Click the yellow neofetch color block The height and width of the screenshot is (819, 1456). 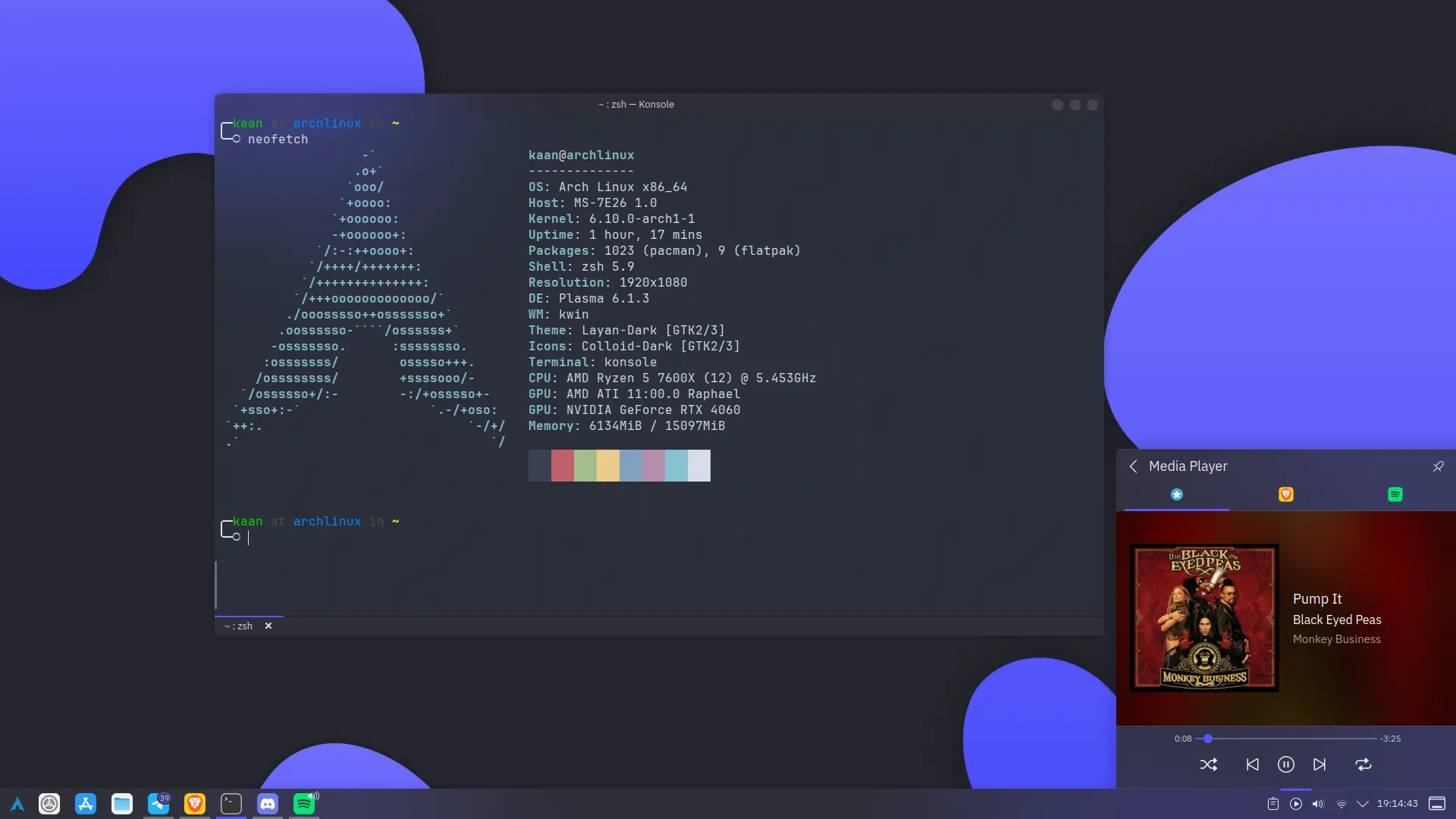pyautogui.click(x=608, y=466)
